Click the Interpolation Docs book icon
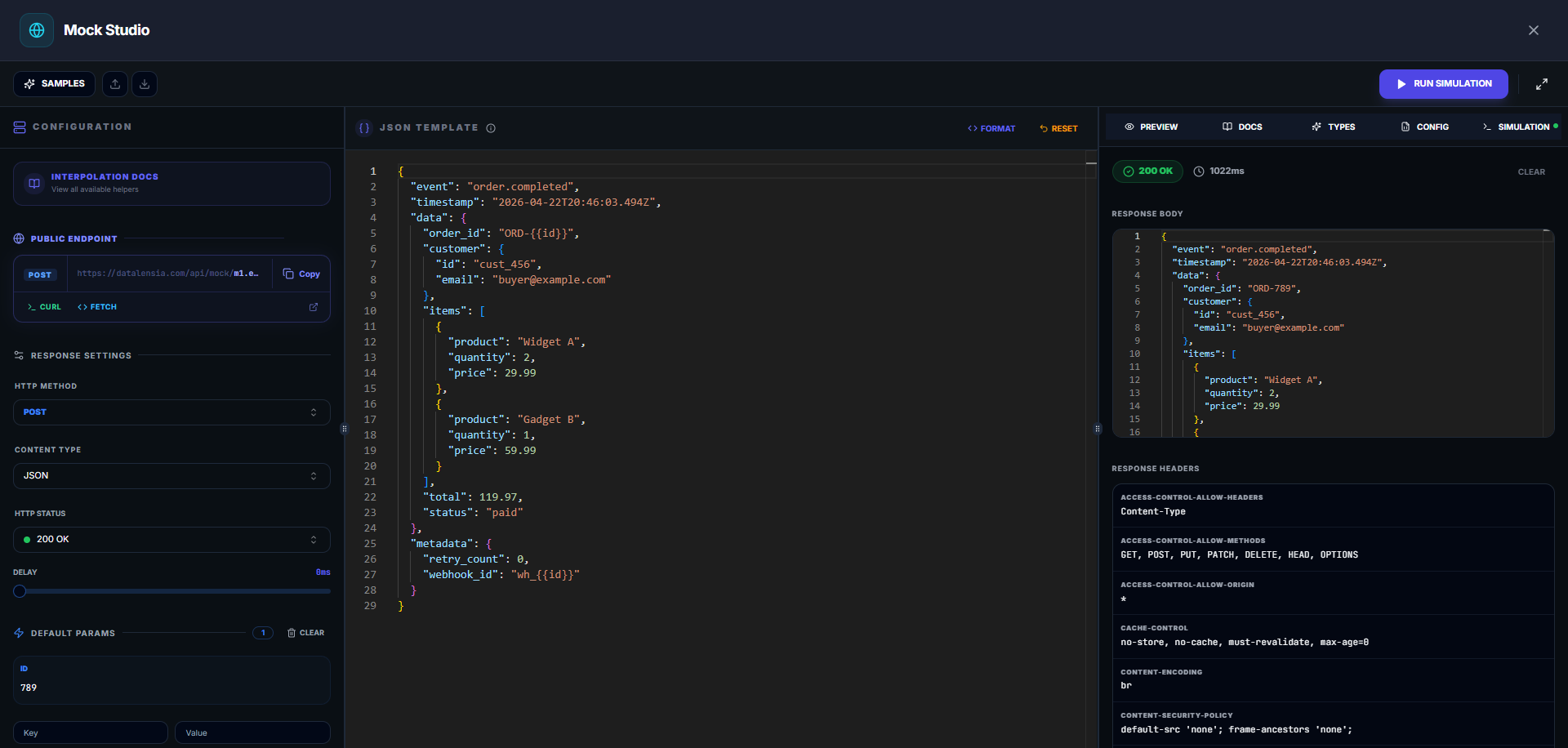The height and width of the screenshot is (748, 1568). click(x=34, y=183)
